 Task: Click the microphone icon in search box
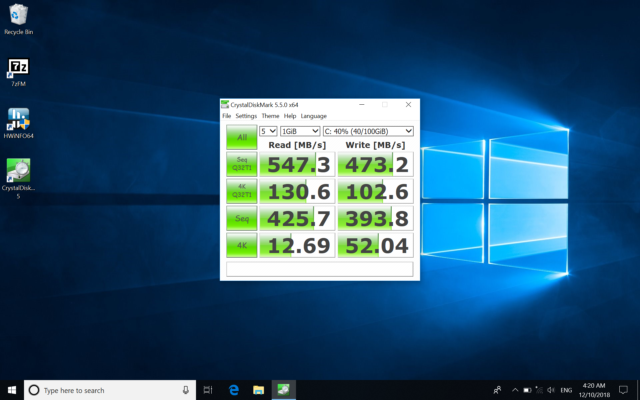click(186, 390)
